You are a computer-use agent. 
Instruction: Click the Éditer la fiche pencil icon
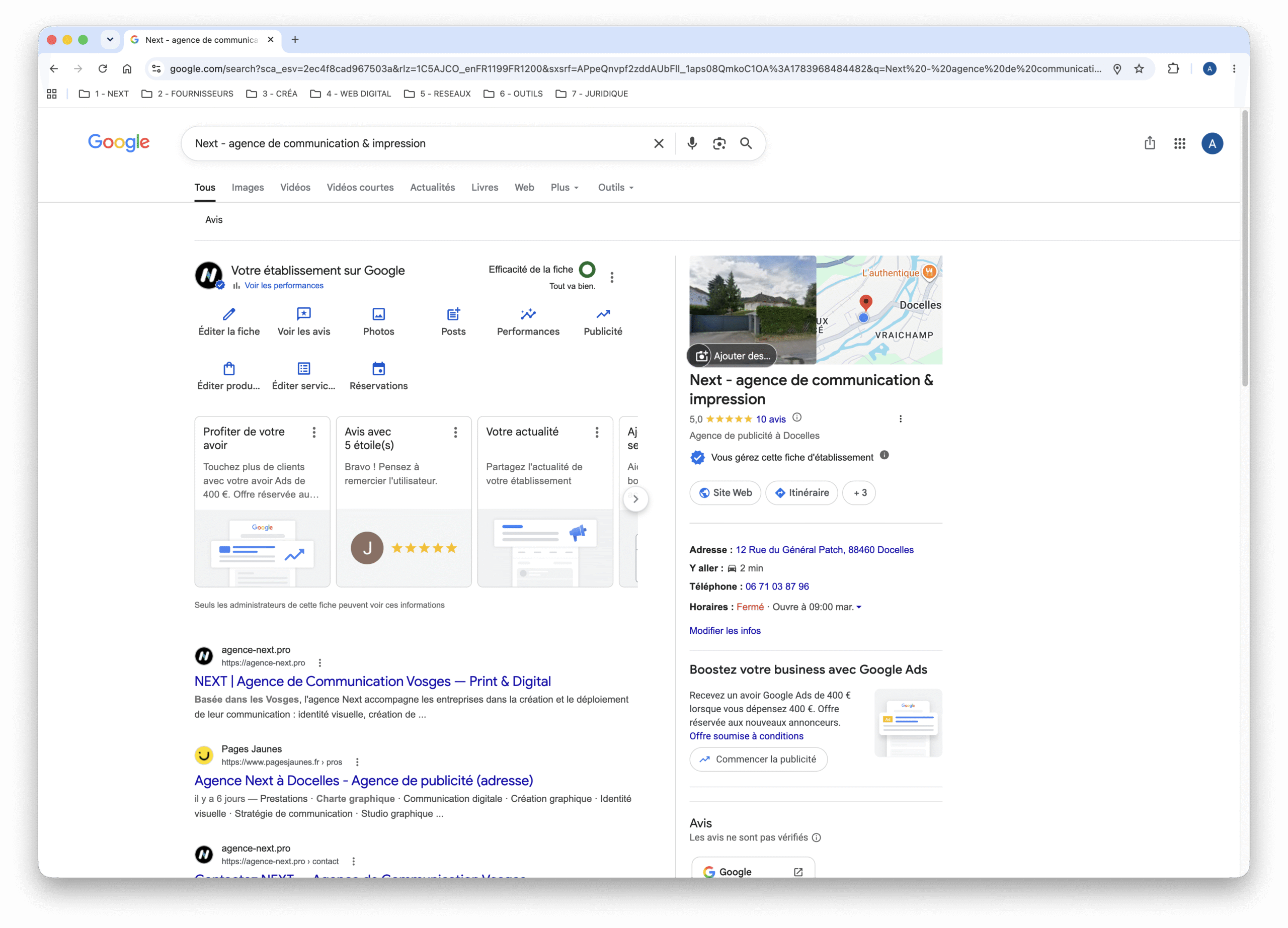[229, 314]
